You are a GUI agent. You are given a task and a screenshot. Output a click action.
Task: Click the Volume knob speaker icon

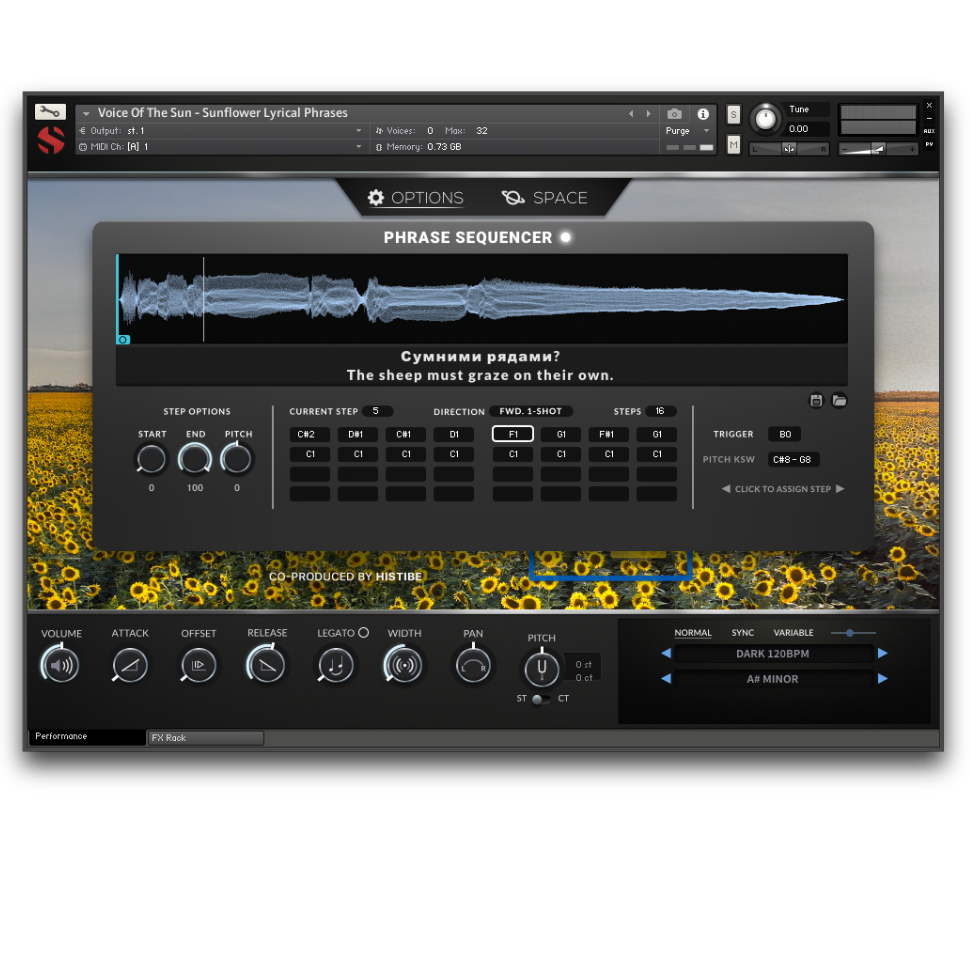click(x=61, y=665)
